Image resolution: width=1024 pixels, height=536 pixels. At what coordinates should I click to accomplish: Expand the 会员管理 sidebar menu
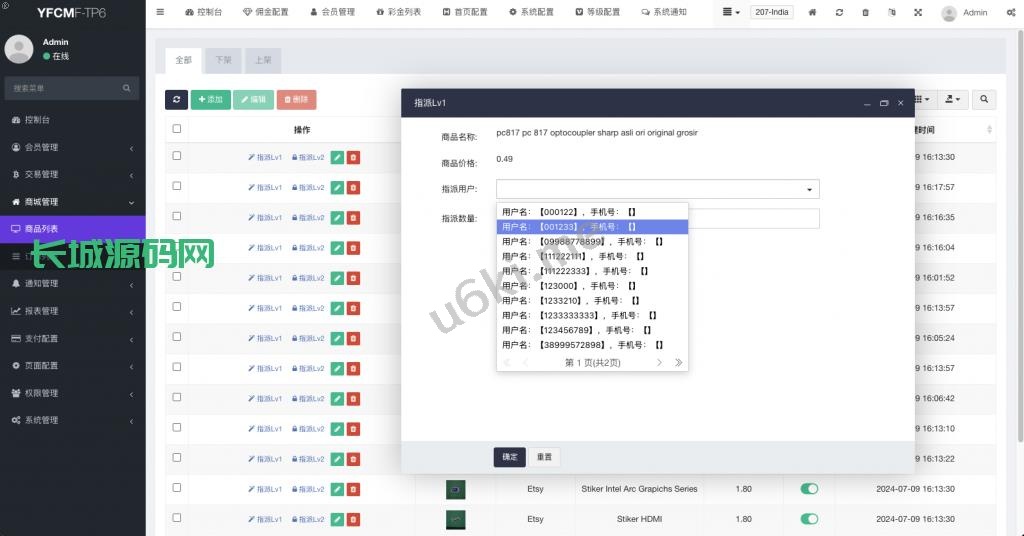coord(72,147)
